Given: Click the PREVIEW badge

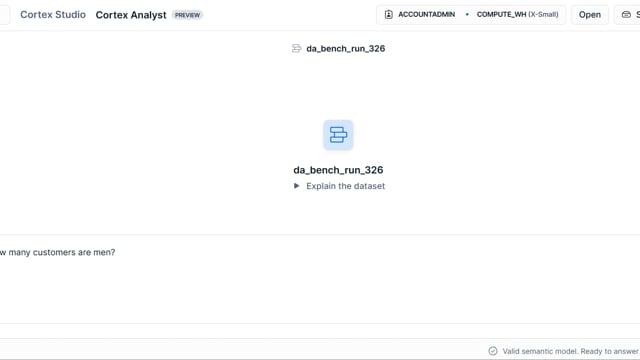Looking at the screenshot, I should pyautogui.click(x=187, y=15).
